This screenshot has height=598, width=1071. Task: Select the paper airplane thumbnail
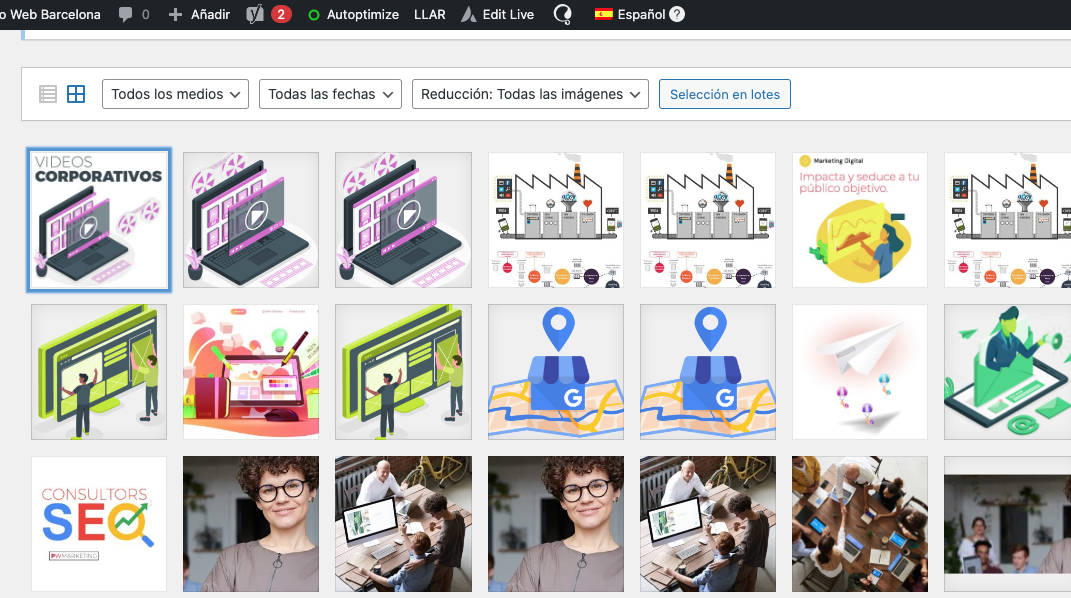860,372
